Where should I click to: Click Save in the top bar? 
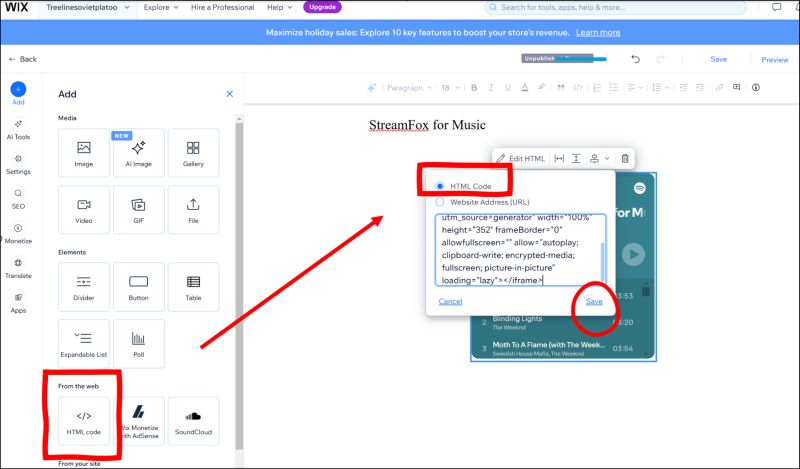718,59
